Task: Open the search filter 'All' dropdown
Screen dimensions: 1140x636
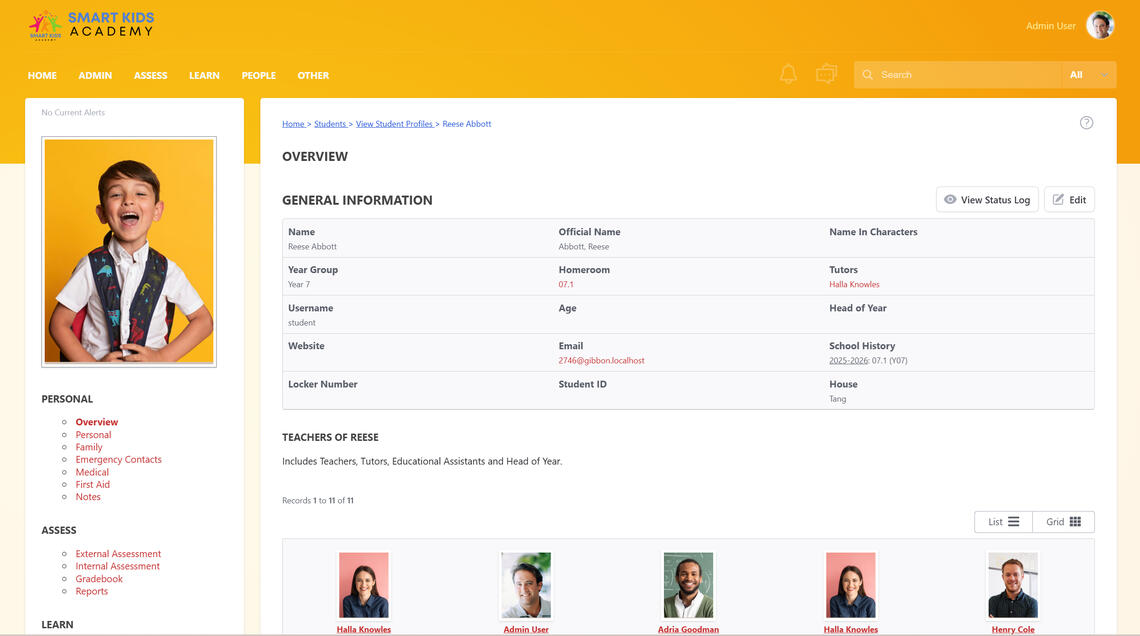Action: point(1088,75)
